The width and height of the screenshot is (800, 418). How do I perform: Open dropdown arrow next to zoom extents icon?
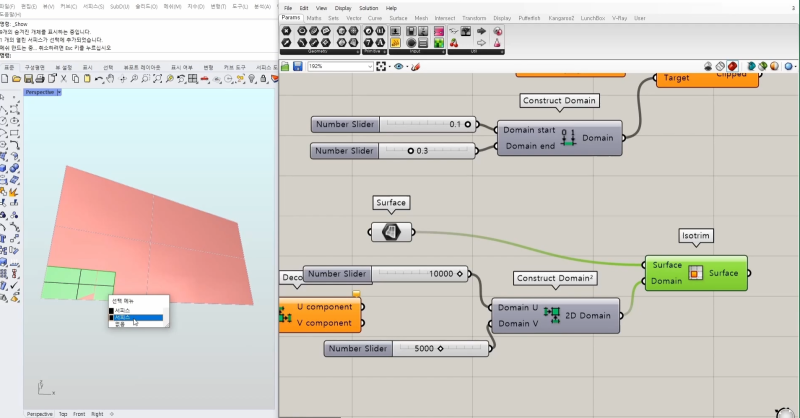click(389, 67)
